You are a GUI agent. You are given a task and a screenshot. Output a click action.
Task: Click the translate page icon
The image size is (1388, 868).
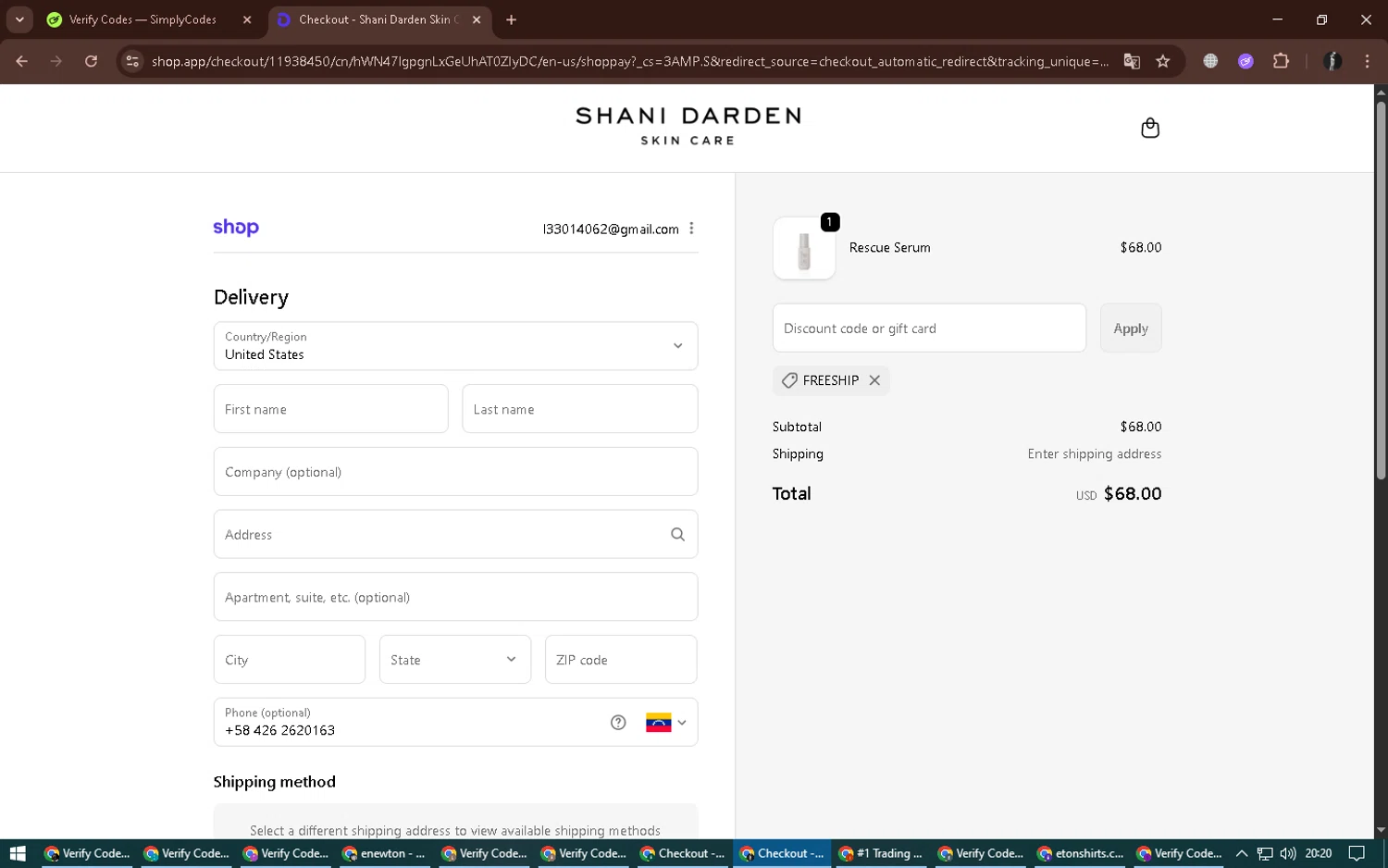coord(1132,61)
